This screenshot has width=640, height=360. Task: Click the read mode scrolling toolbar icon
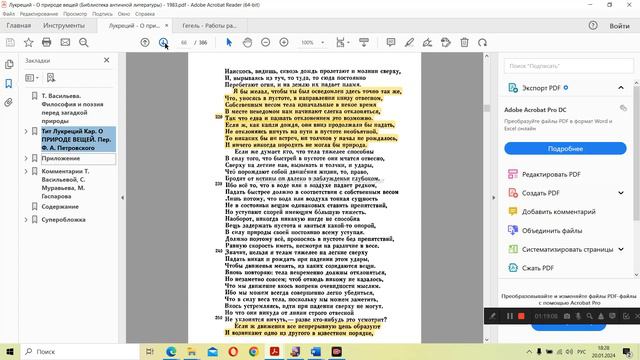click(364, 42)
